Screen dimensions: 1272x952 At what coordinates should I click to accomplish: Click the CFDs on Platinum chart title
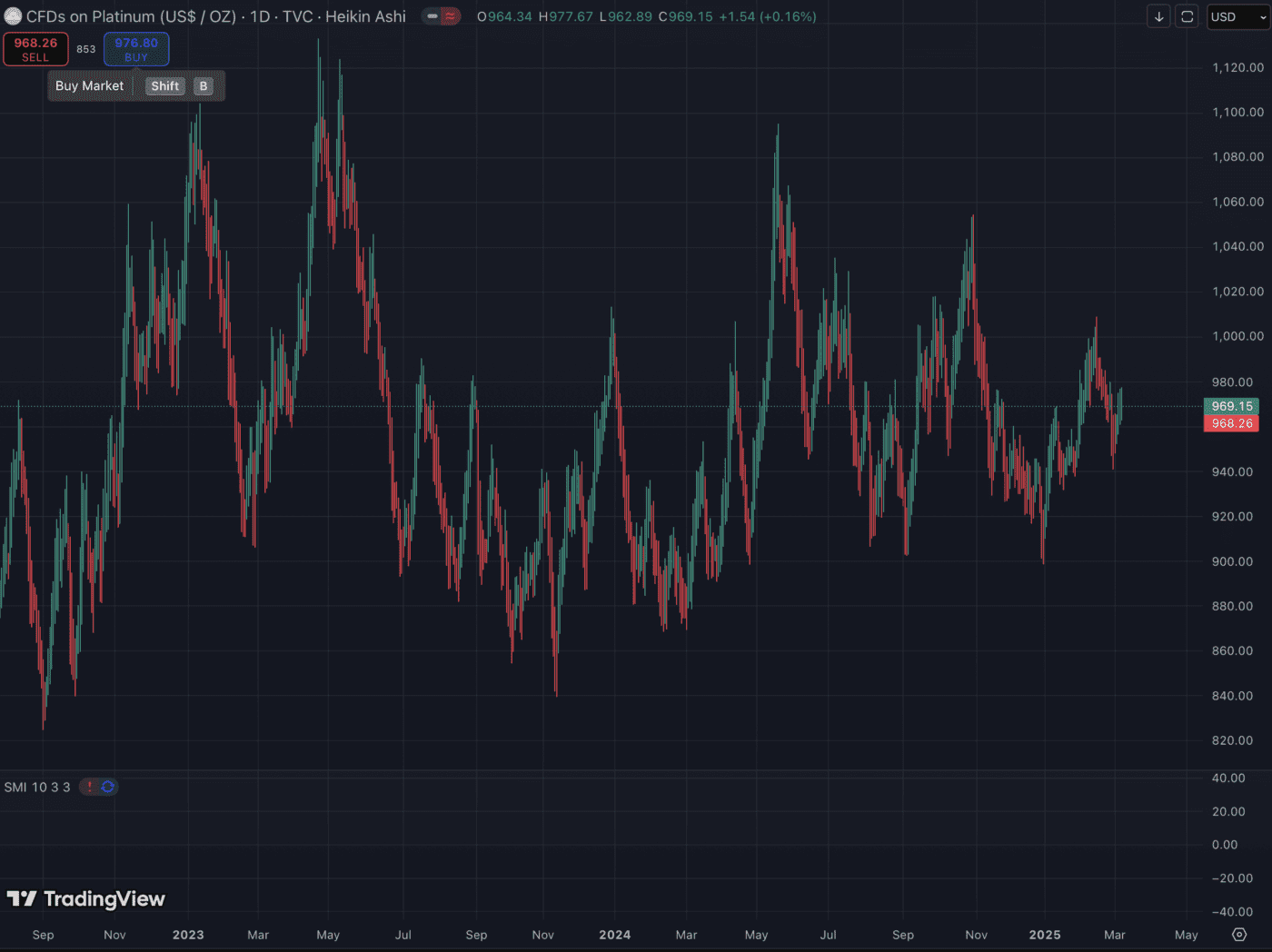tap(216, 16)
